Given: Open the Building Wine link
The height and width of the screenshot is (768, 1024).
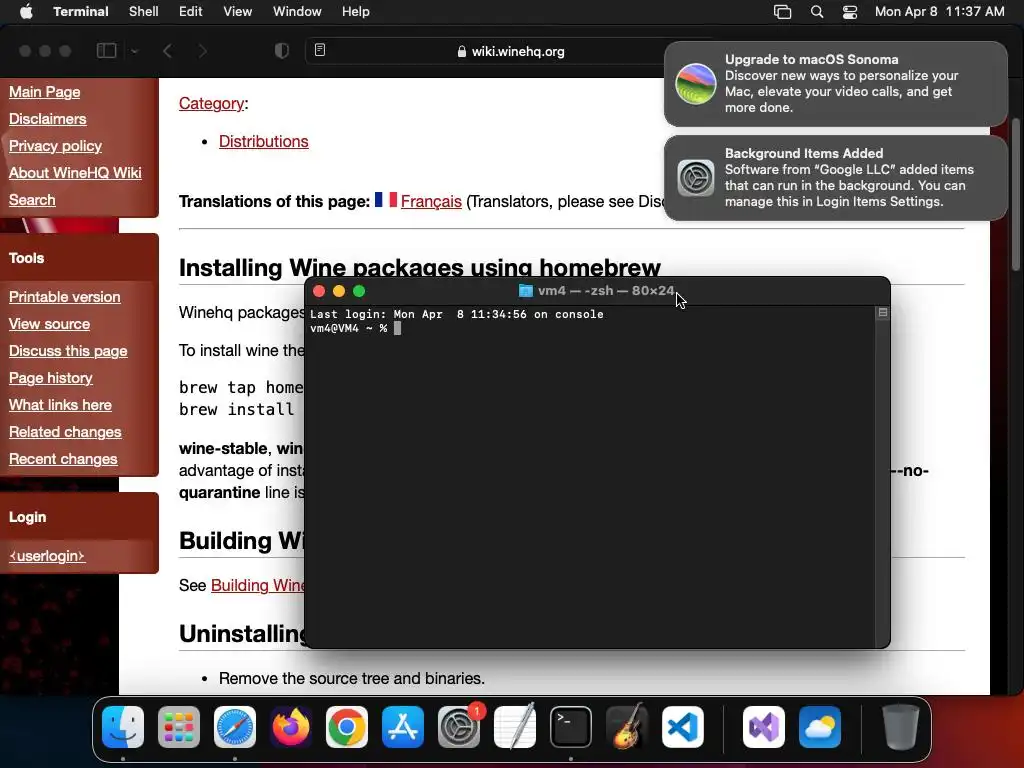Looking at the screenshot, I should click(x=258, y=585).
